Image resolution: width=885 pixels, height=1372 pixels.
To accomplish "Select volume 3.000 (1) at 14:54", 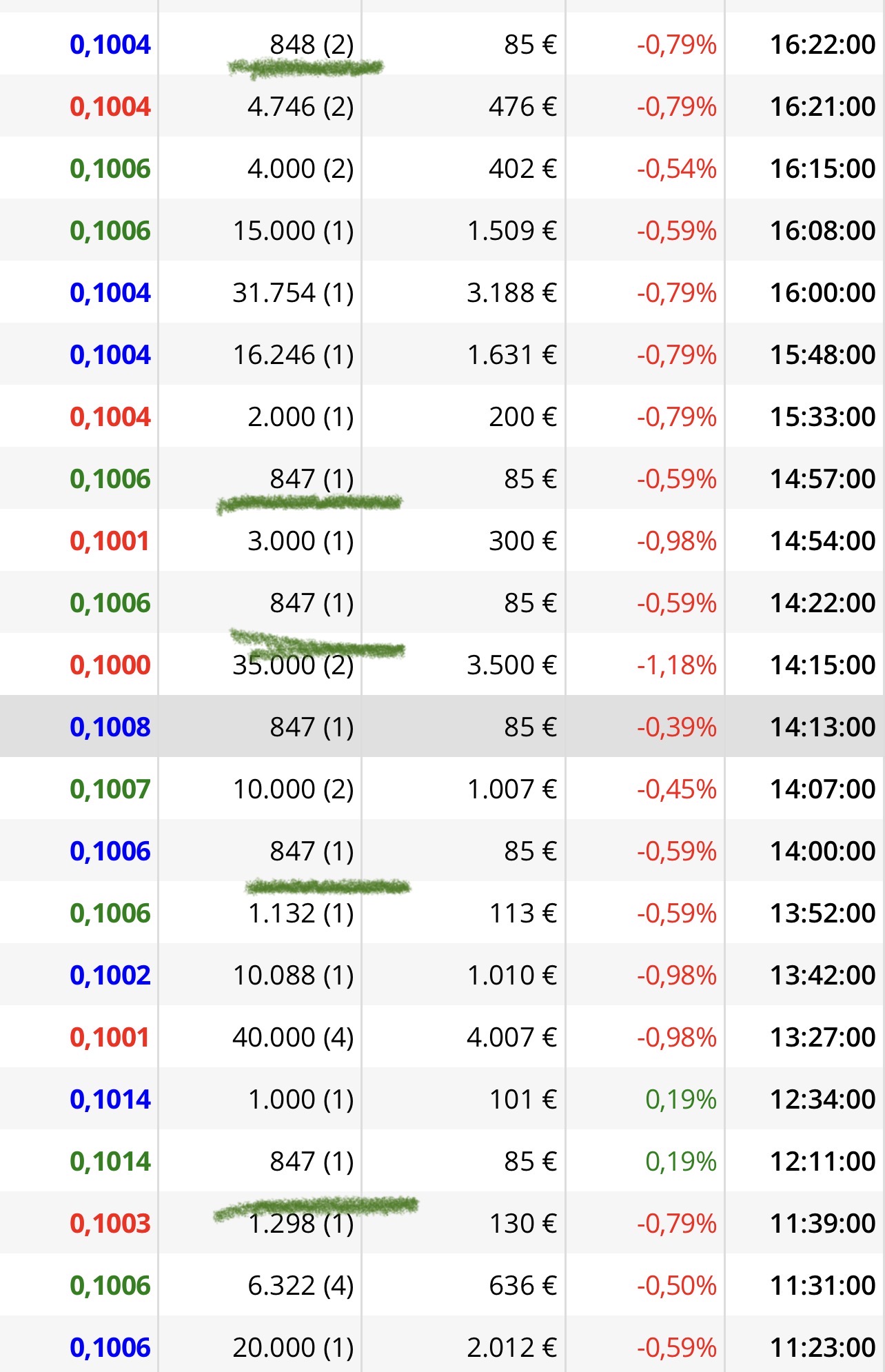I will click(301, 541).
